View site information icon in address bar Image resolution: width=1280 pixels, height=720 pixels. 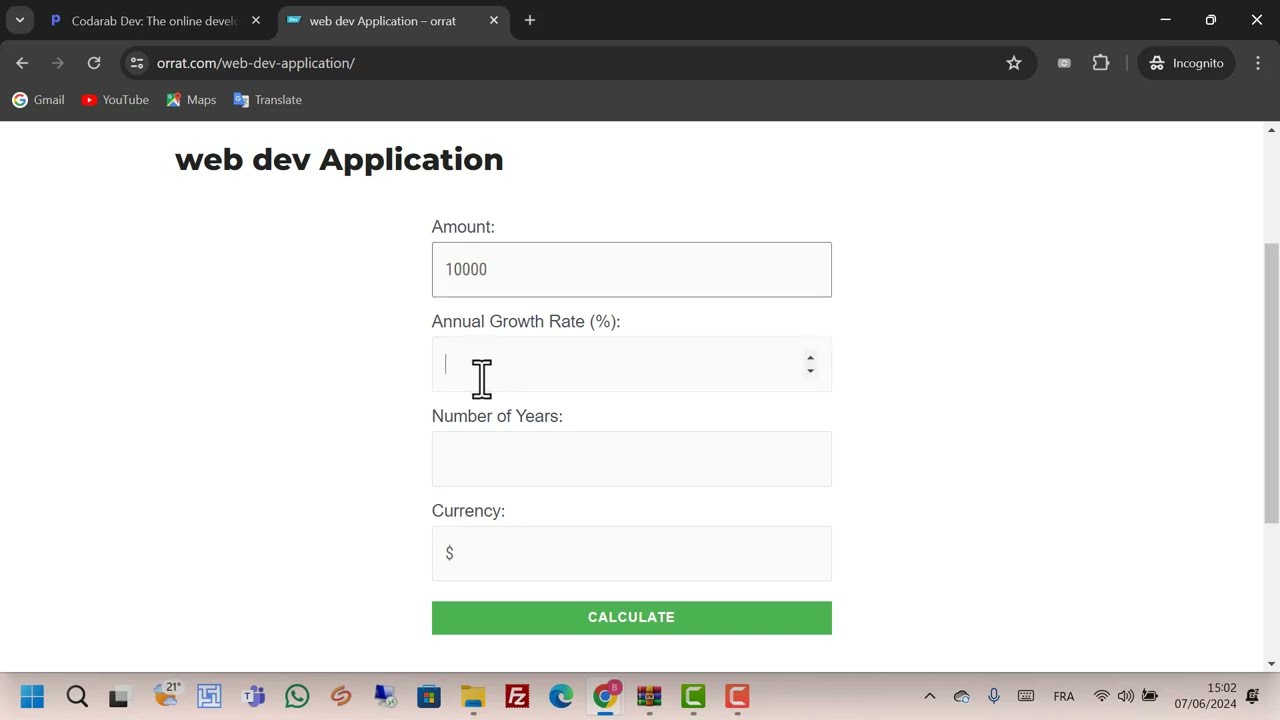tap(138, 63)
